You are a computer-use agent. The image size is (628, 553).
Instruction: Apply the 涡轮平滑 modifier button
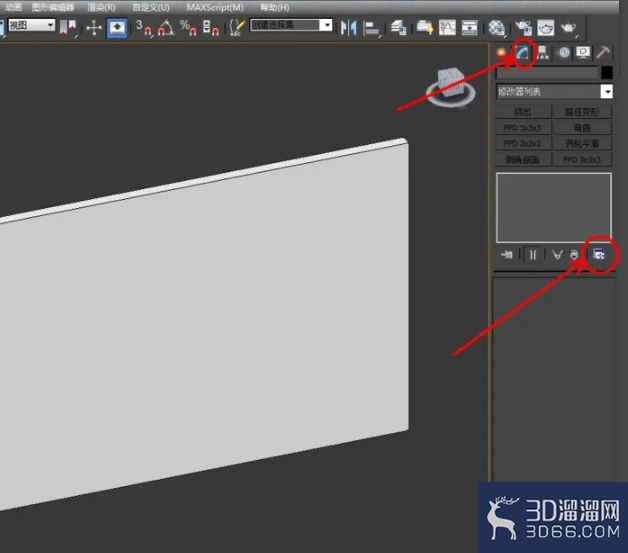coord(582,143)
